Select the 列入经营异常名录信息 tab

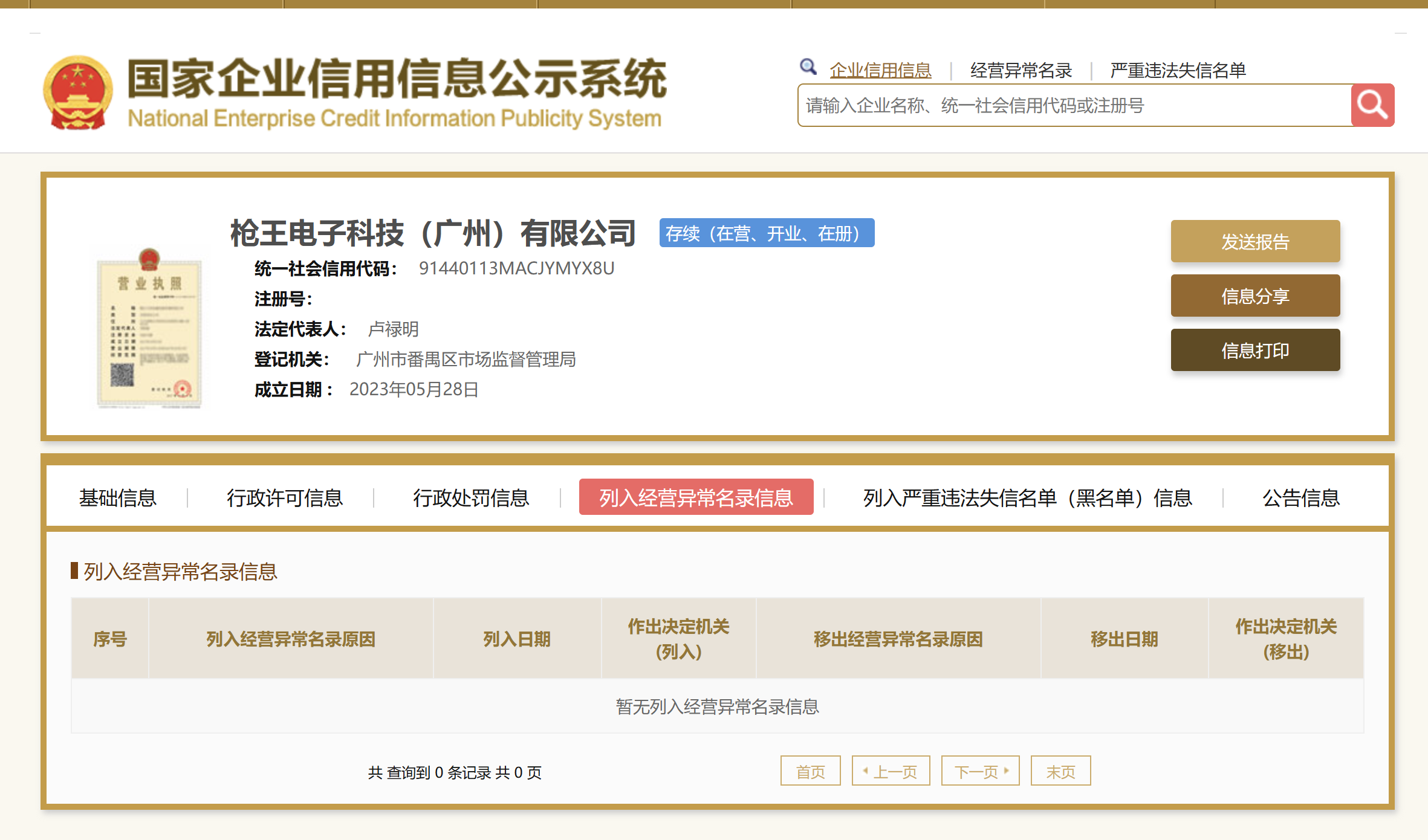pos(696,498)
